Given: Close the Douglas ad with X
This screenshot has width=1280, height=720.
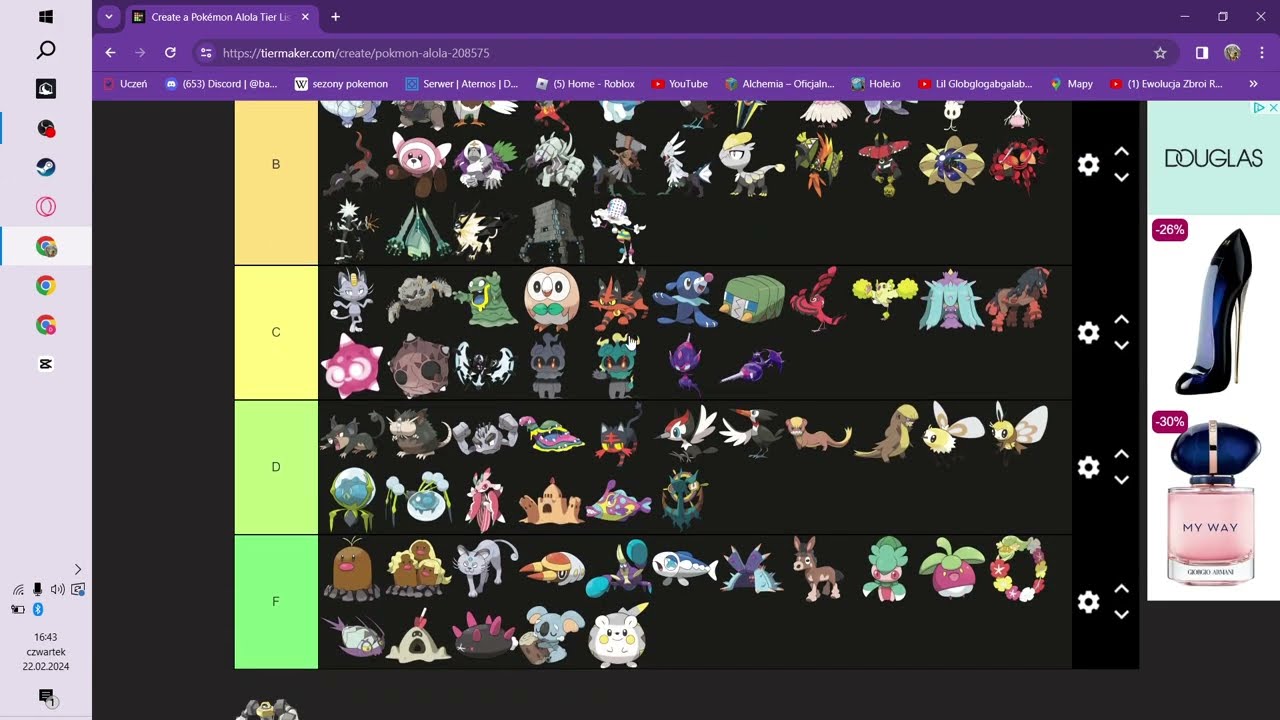Looking at the screenshot, I should click(x=1272, y=108).
